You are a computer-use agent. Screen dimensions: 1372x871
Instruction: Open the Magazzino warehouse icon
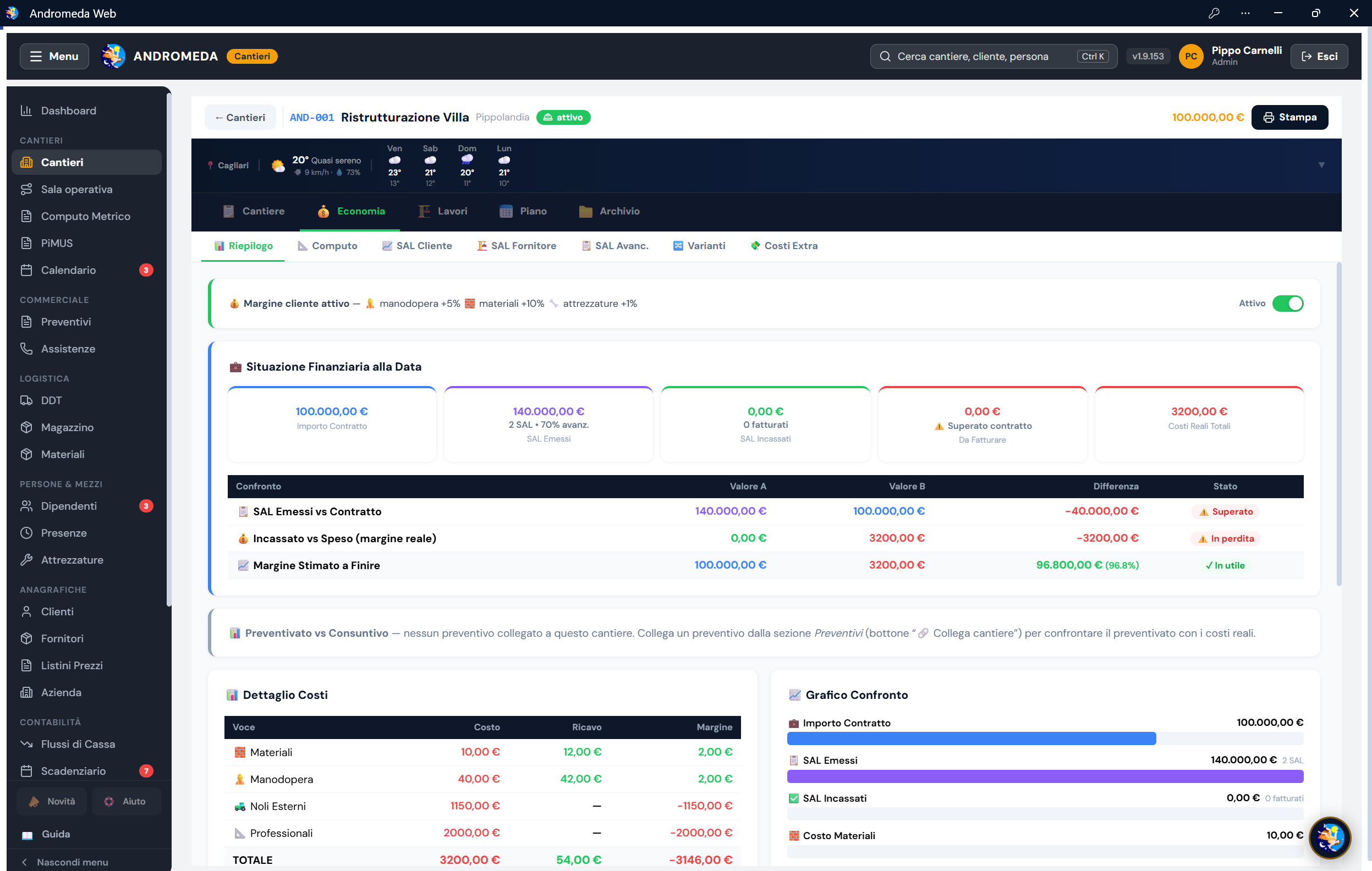26,427
